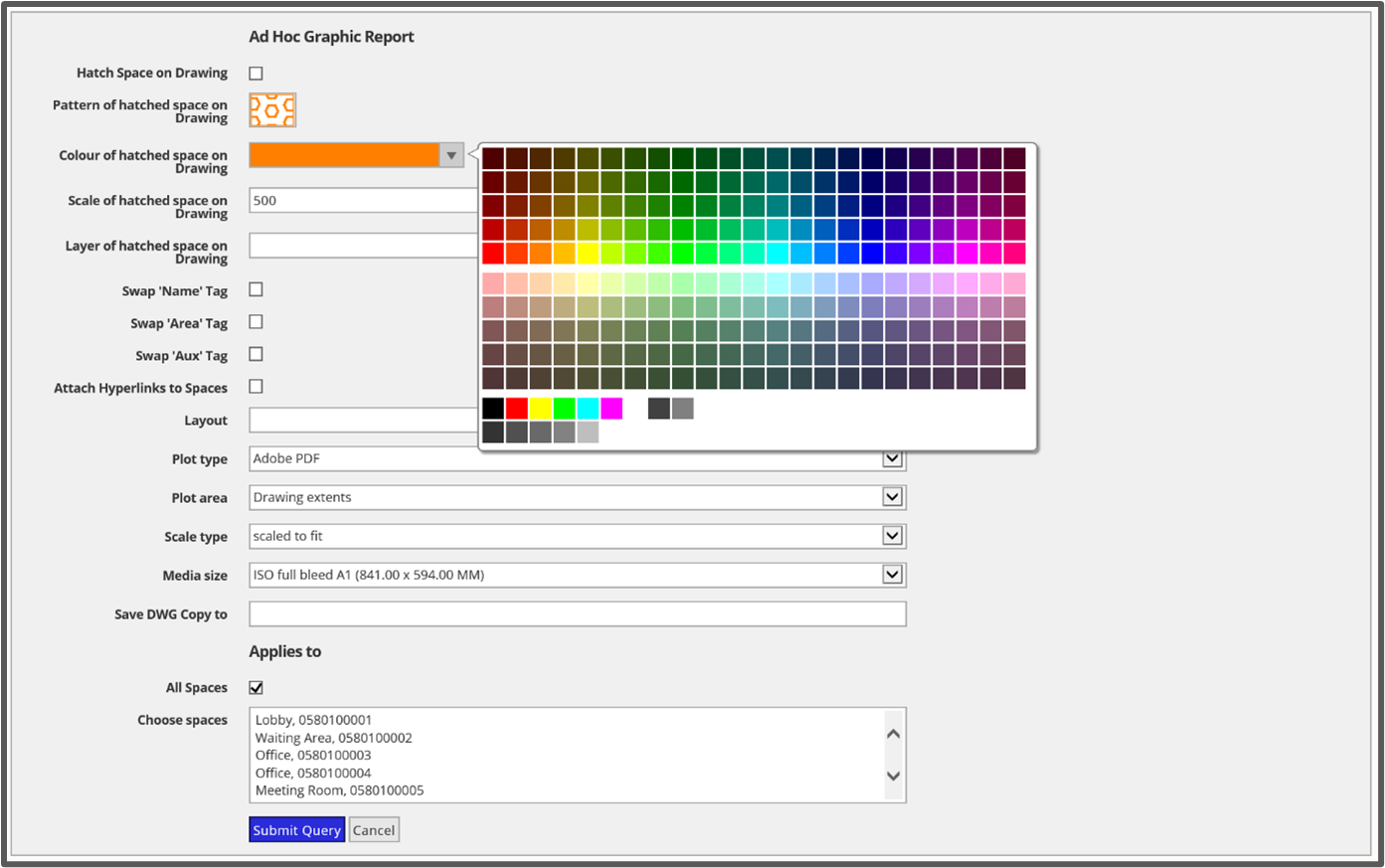This screenshot has width=1385, height=868.
Task: Expand the Scale type dropdown
Action: [x=892, y=536]
